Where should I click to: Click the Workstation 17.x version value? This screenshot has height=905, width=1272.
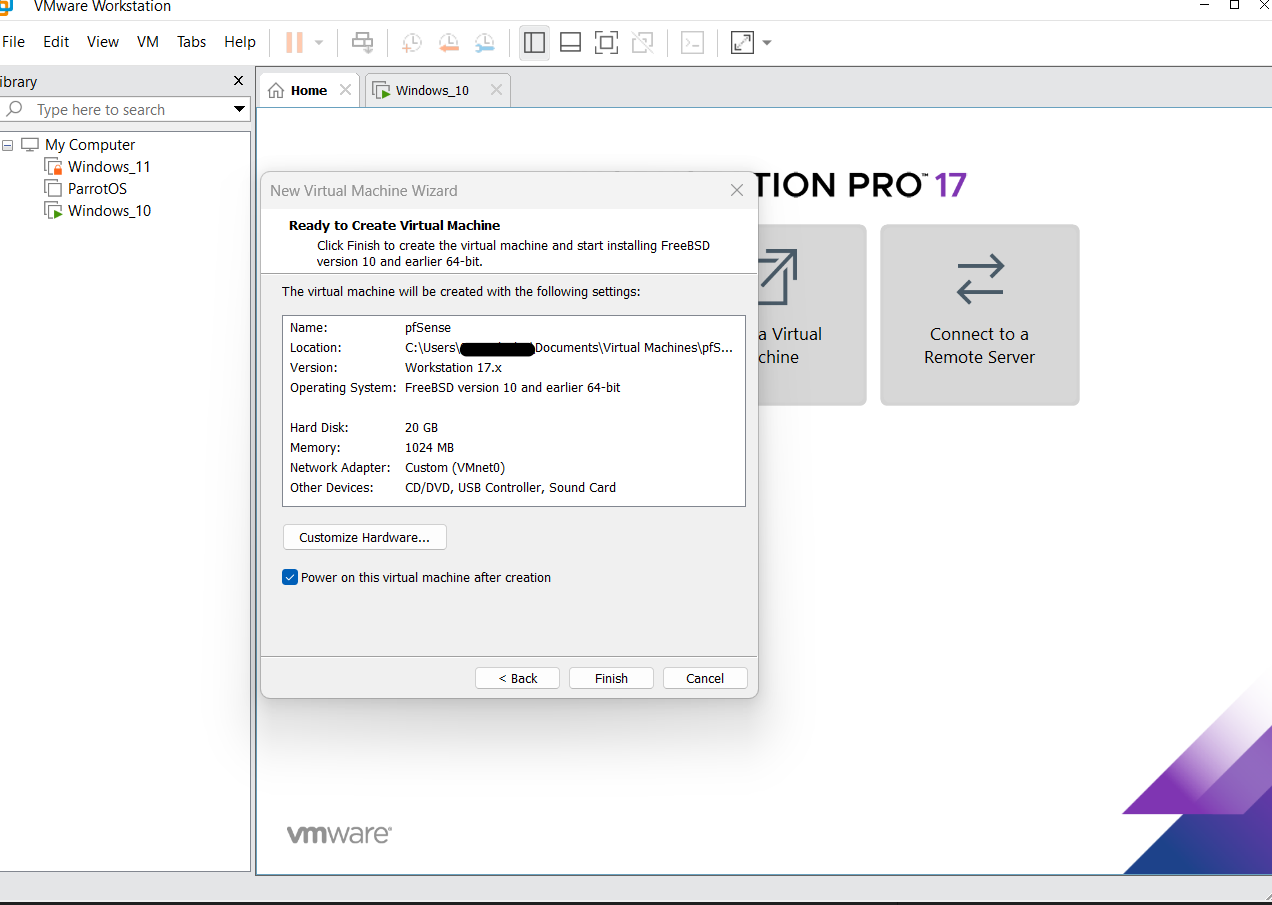click(453, 367)
